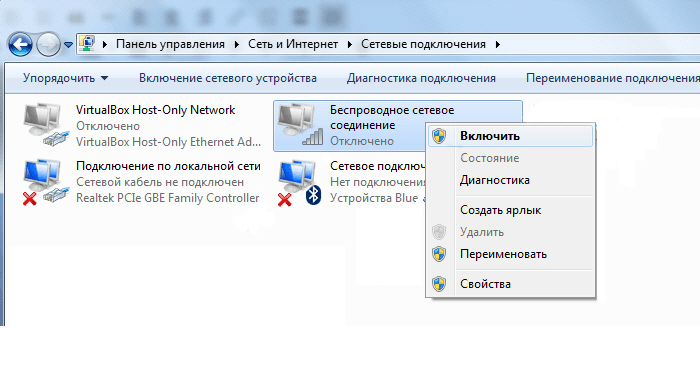Click Подключение по локальной сети name
The width and height of the screenshot is (700, 382).
pos(168,166)
